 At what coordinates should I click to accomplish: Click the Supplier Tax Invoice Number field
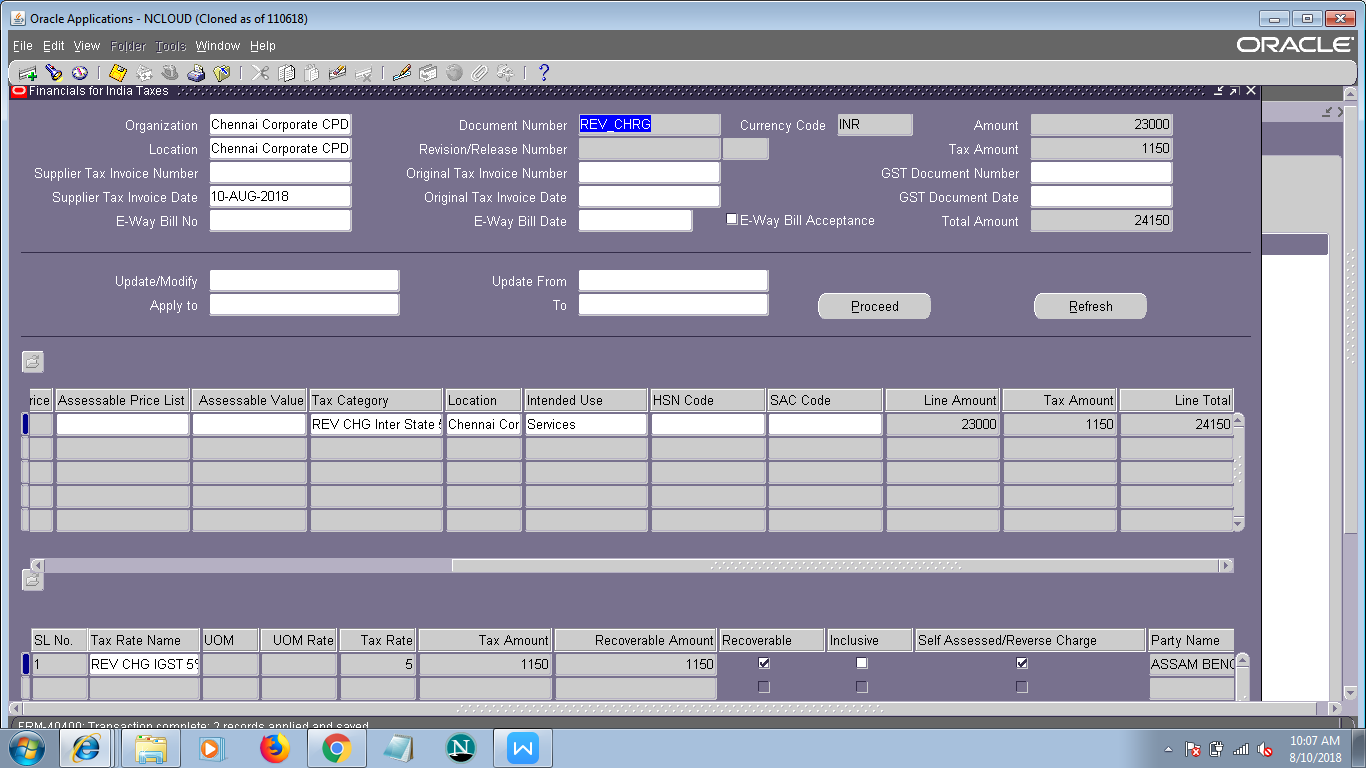281,173
